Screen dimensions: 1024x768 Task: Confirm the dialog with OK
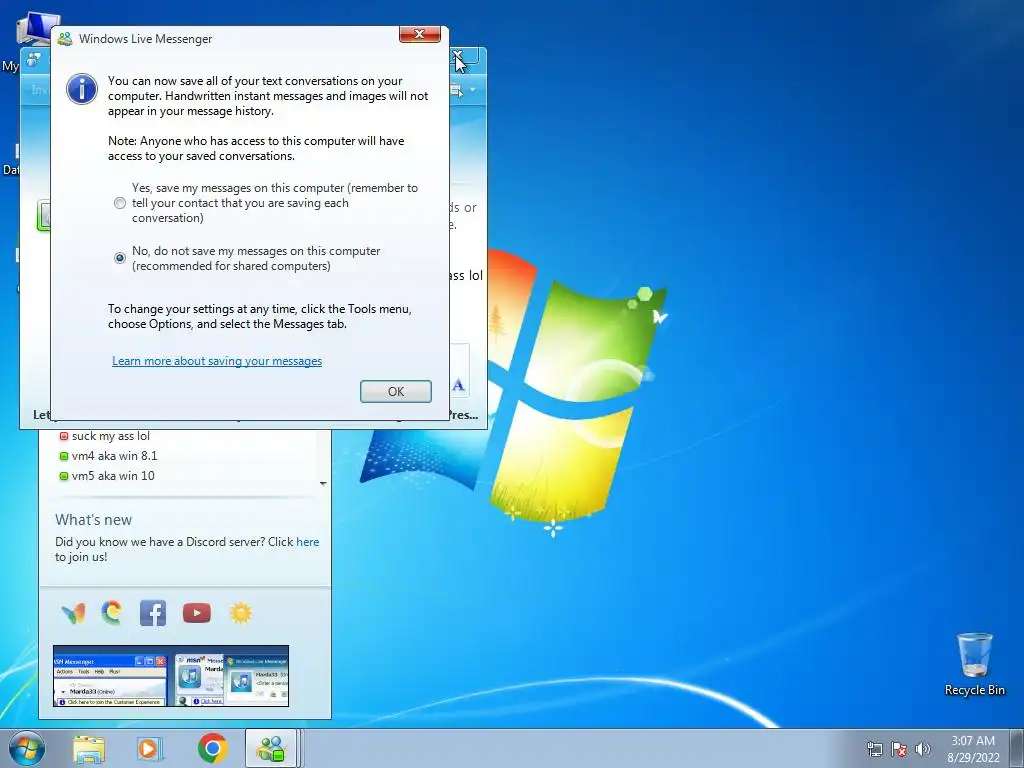(x=396, y=391)
